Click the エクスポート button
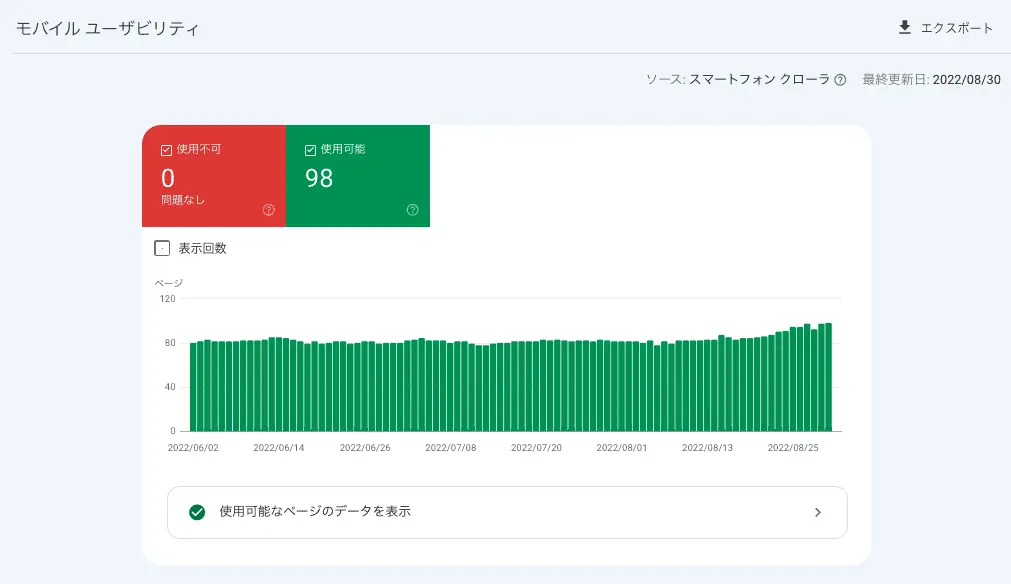1011x584 pixels. [946, 28]
